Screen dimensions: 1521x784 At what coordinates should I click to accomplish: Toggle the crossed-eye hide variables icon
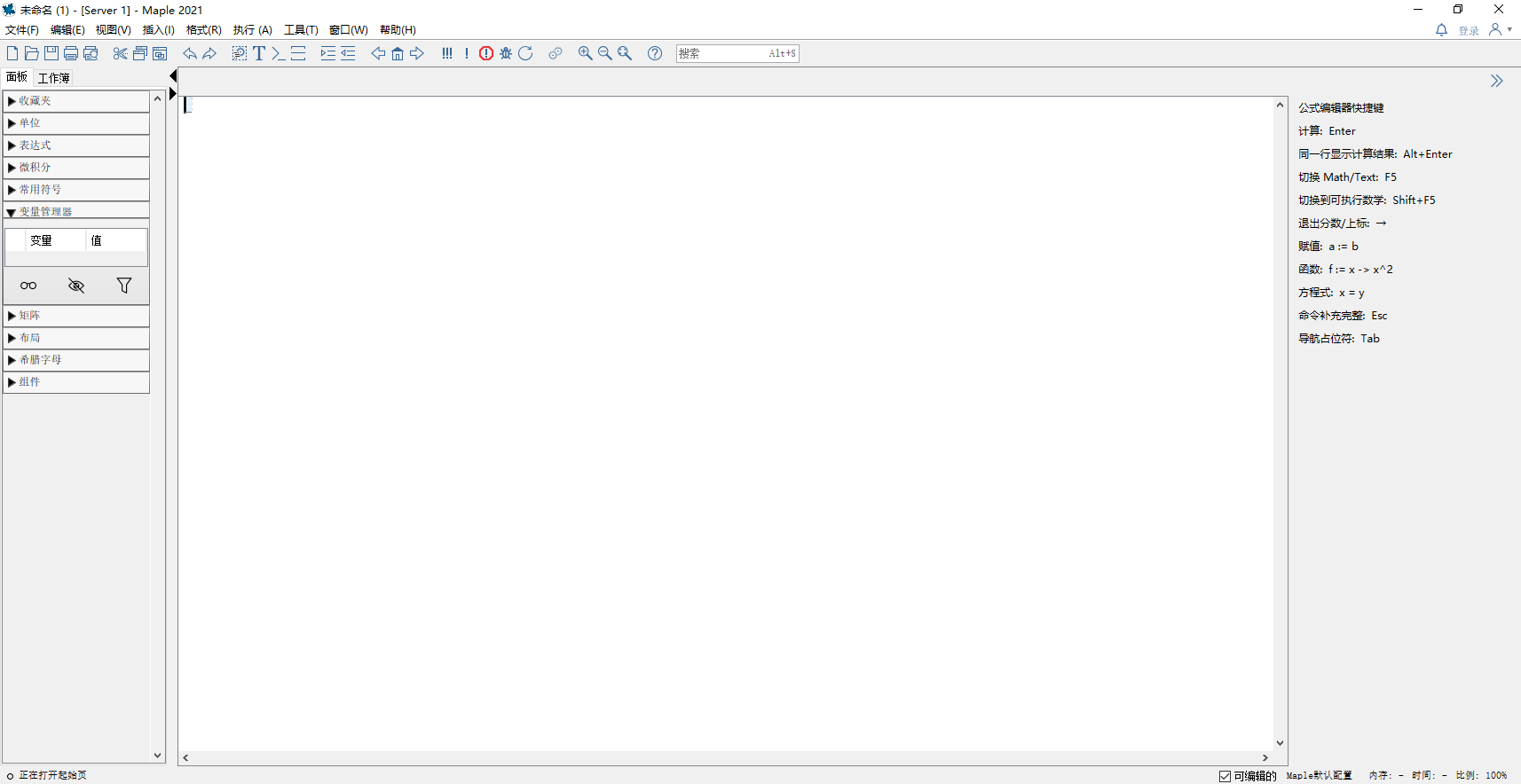[76, 286]
